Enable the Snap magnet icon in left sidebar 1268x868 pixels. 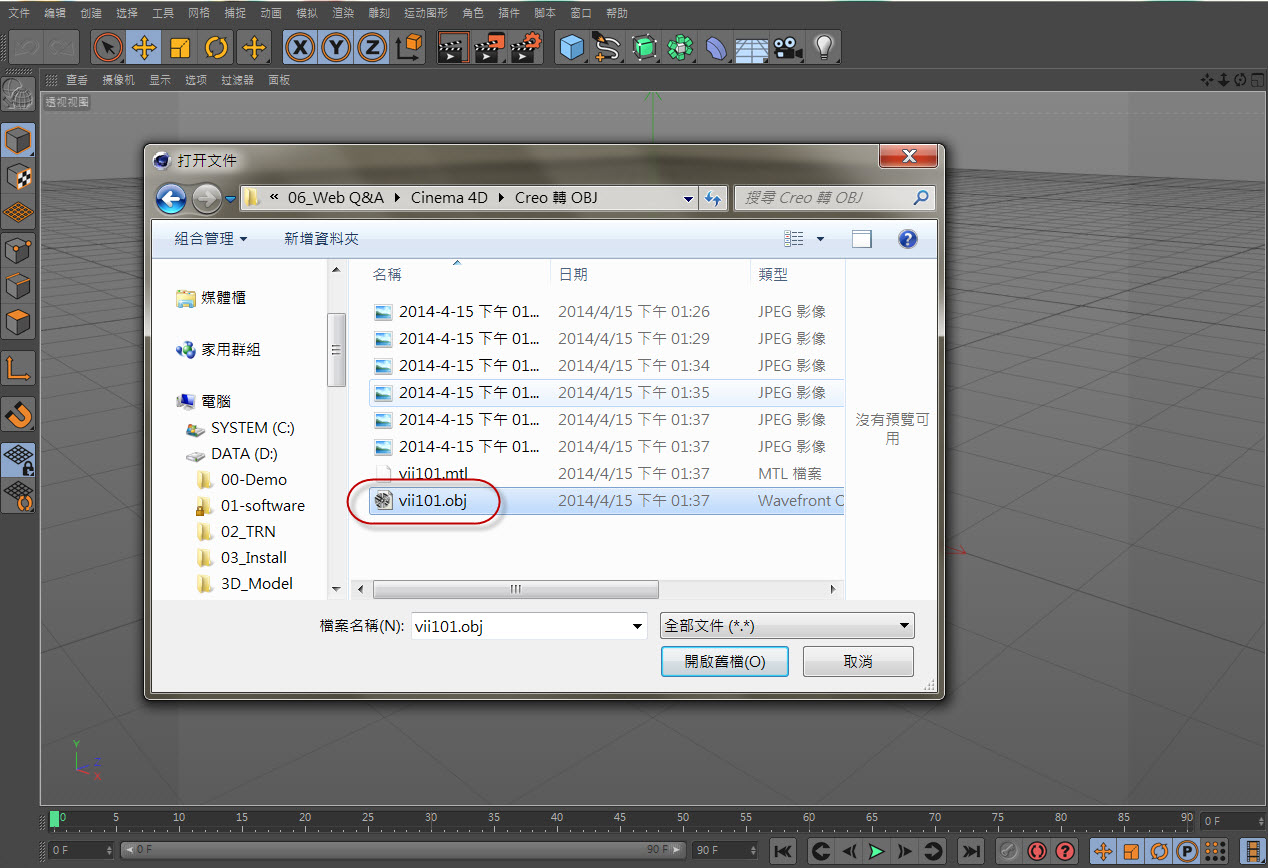(18, 412)
